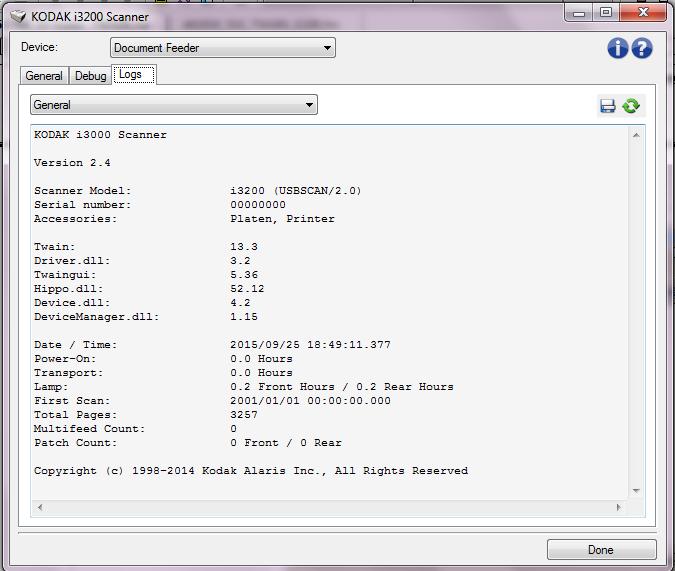This screenshot has height=571, width=675.
Task: Click the scanner model value i3200 (USBSCAN/2.0)
Action: (296, 191)
